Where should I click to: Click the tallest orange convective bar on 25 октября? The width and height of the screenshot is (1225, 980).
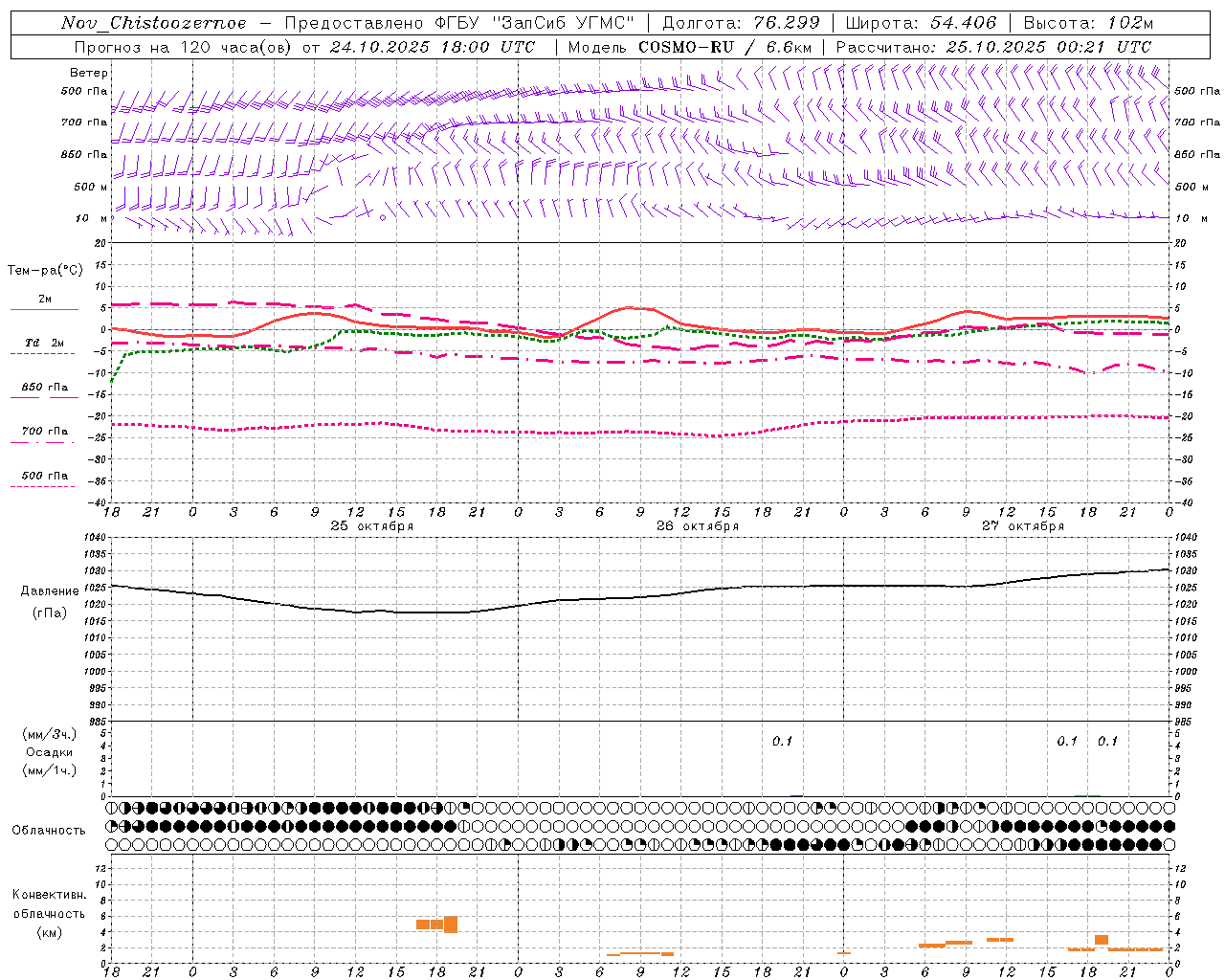point(450,924)
